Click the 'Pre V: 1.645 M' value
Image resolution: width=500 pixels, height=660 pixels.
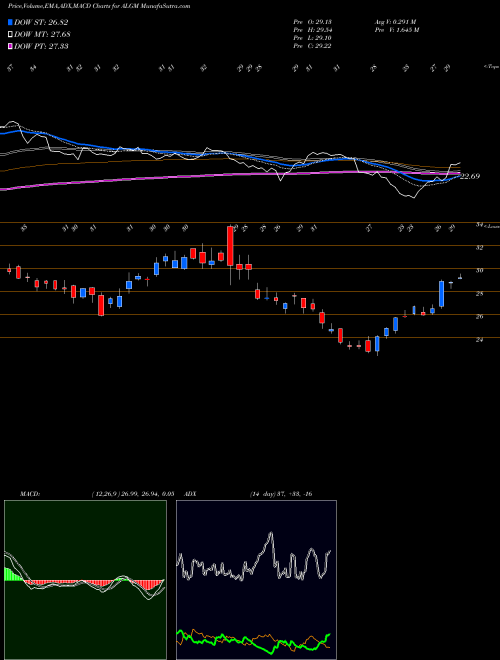[x=396, y=30]
